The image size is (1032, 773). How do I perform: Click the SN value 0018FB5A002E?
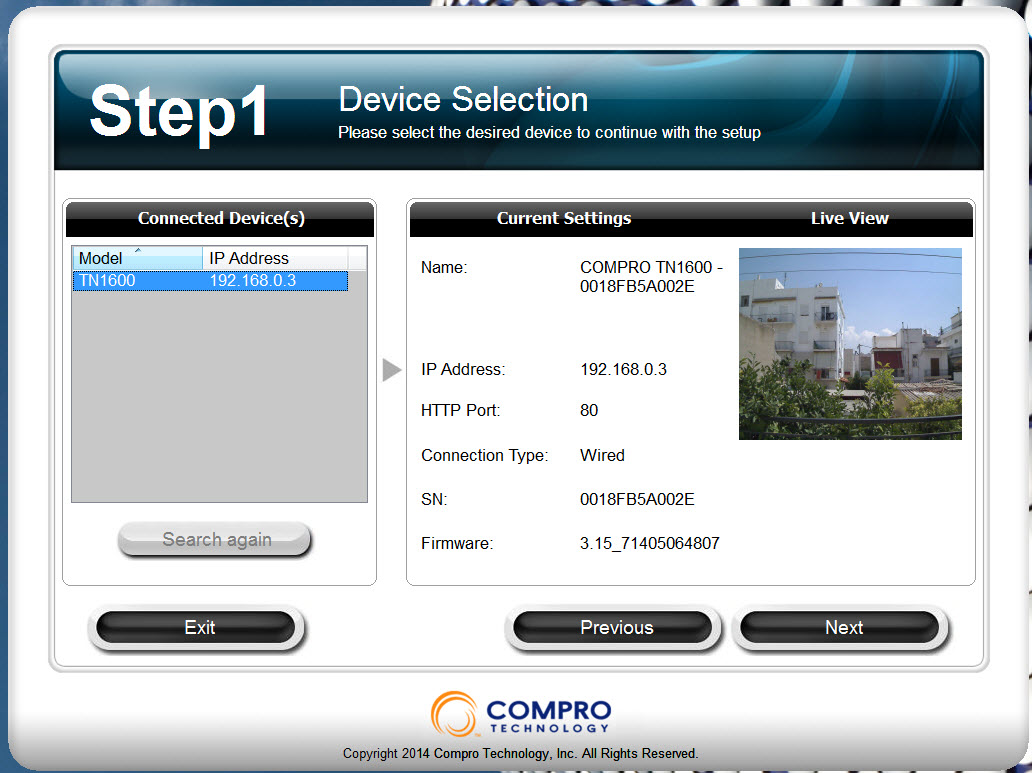pos(637,499)
